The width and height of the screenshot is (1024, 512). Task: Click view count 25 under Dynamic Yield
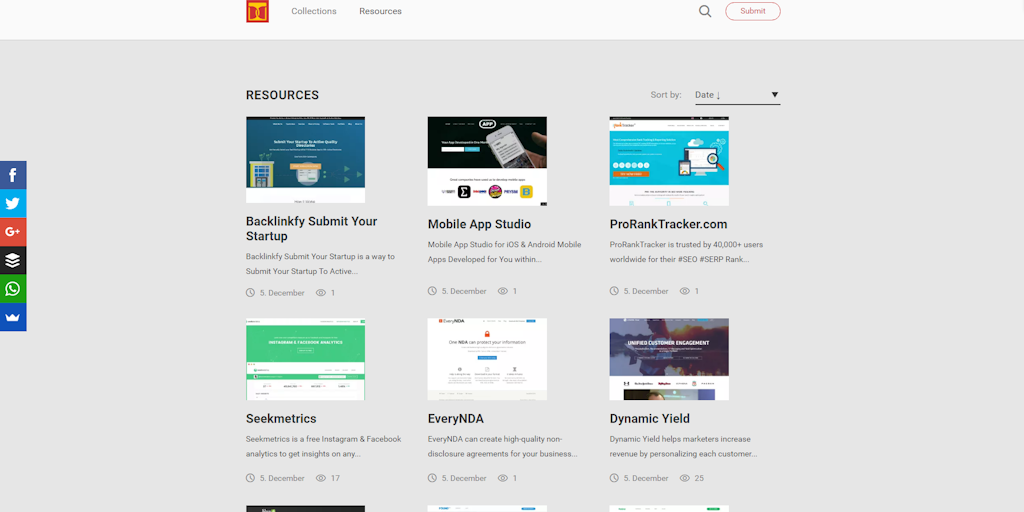point(699,478)
